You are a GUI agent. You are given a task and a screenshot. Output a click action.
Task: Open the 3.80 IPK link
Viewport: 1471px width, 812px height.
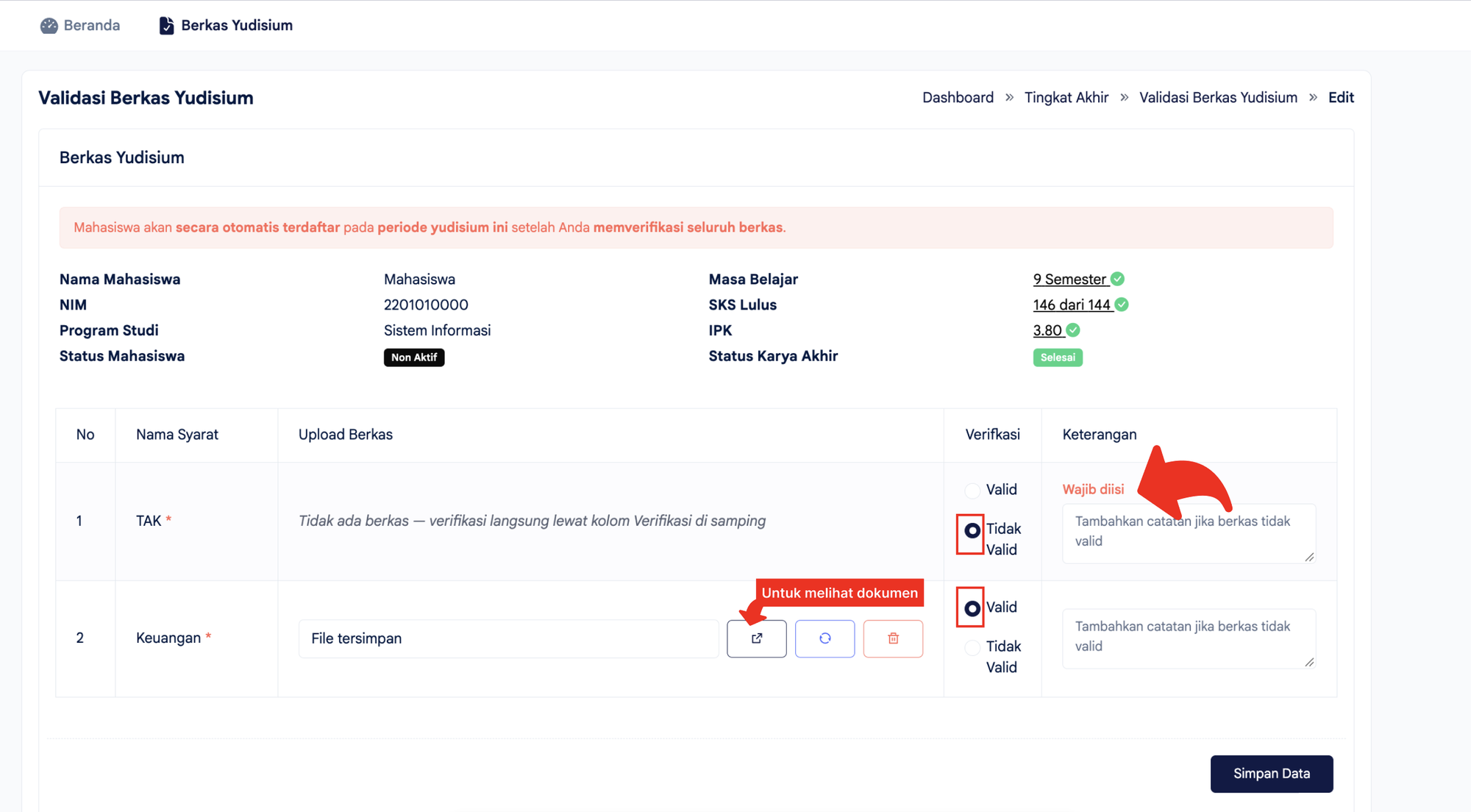(1047, 331)
